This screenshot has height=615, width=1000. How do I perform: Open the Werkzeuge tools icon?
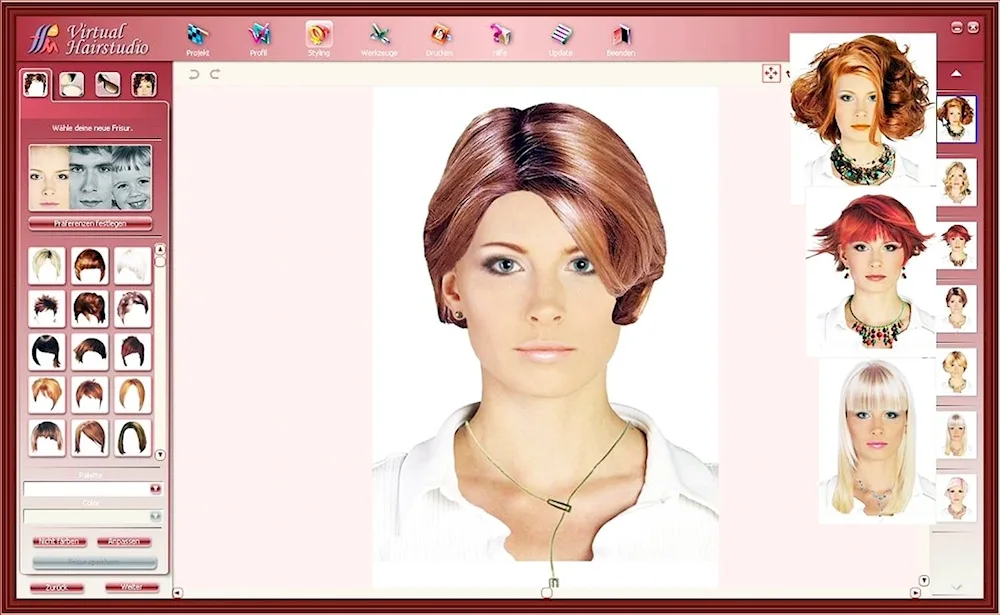click(x=380, y=37)
